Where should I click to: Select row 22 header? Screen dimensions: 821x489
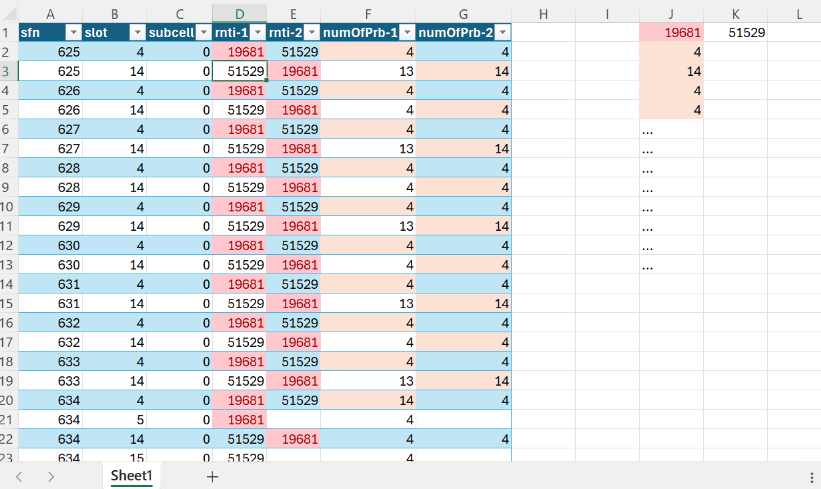point(9,439)
